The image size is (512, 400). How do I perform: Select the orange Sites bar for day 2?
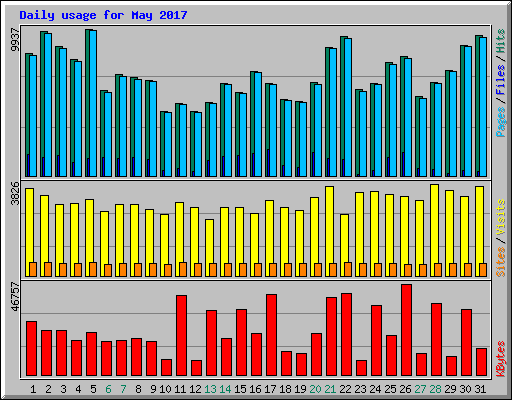tap(48, 269)
